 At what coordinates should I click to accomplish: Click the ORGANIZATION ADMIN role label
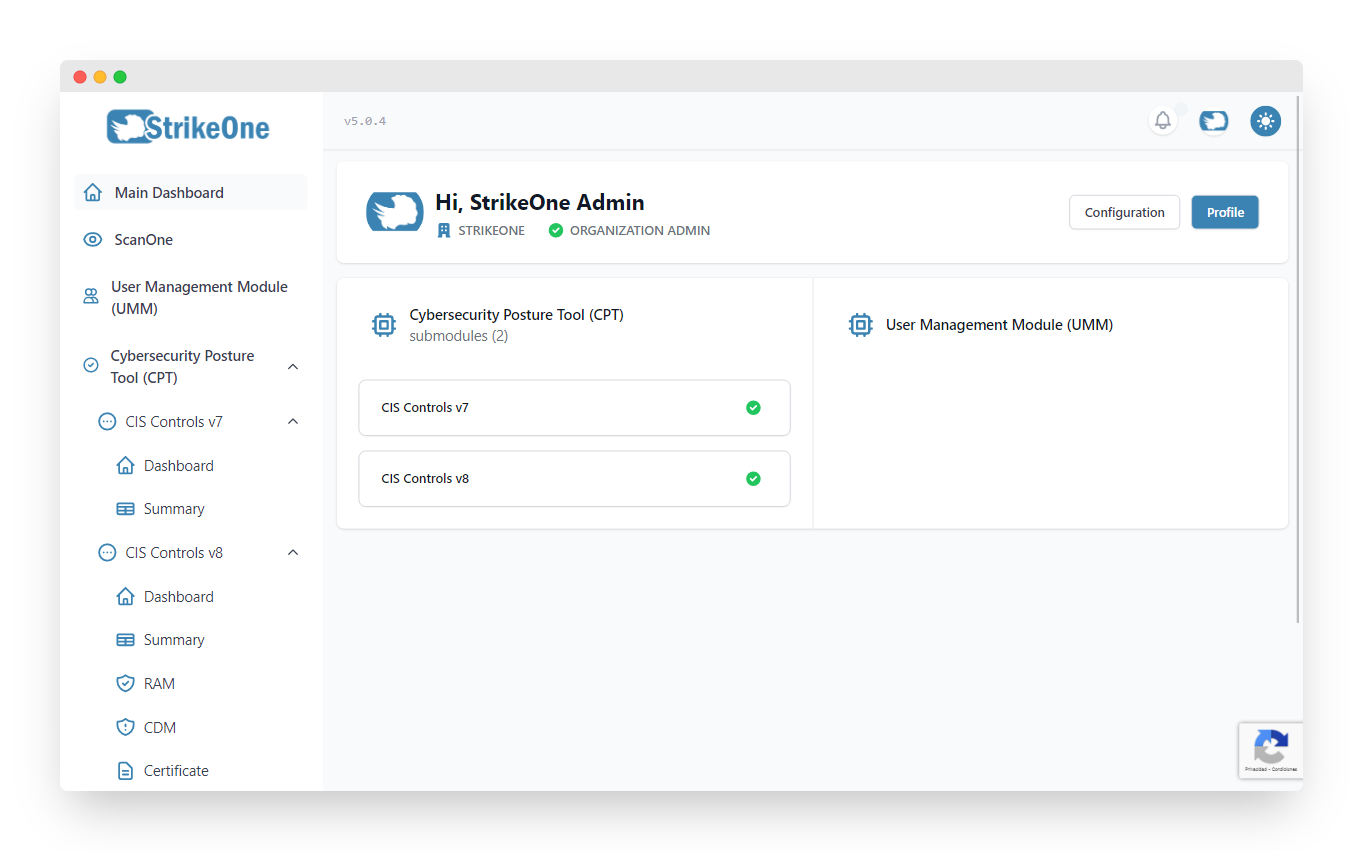pos(640,230)
